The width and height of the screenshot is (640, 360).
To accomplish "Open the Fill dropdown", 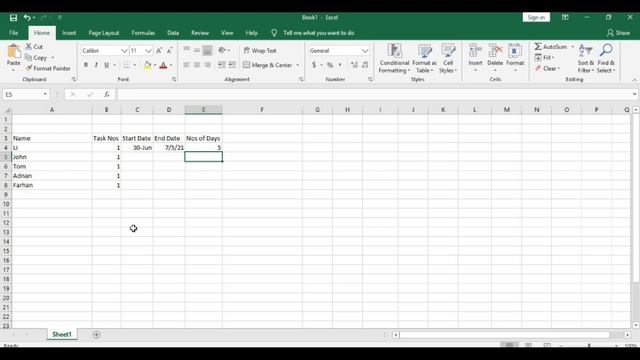I will pos(544,58).
